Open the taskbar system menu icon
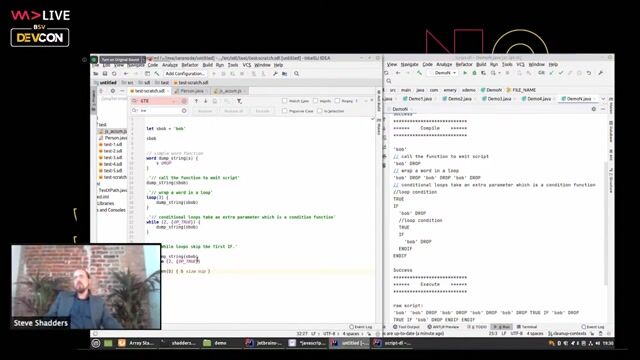The width and height of the screenshot is (640, 360). (x=96, y=343)
